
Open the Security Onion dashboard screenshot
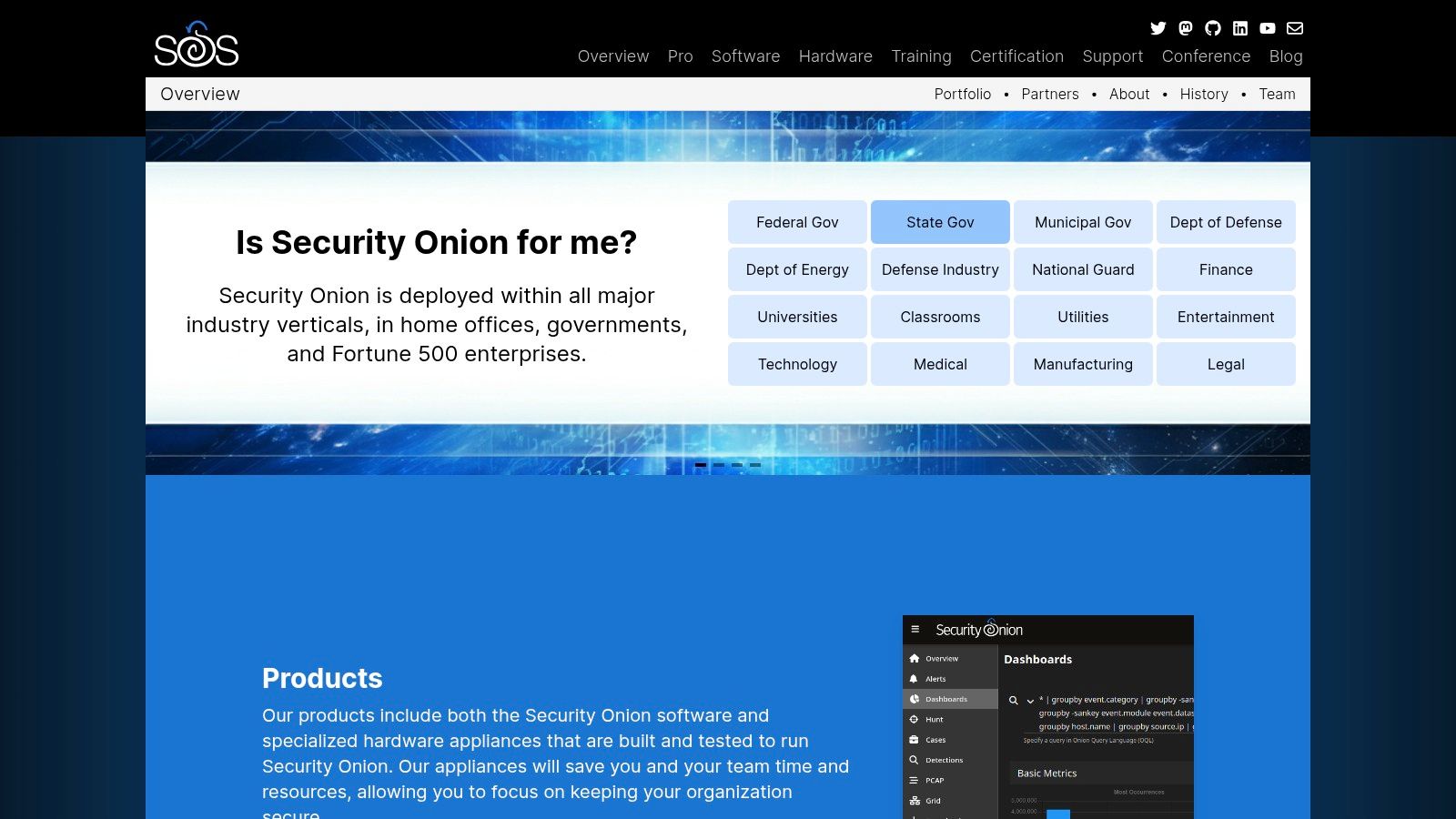(x=1047, y=717)
